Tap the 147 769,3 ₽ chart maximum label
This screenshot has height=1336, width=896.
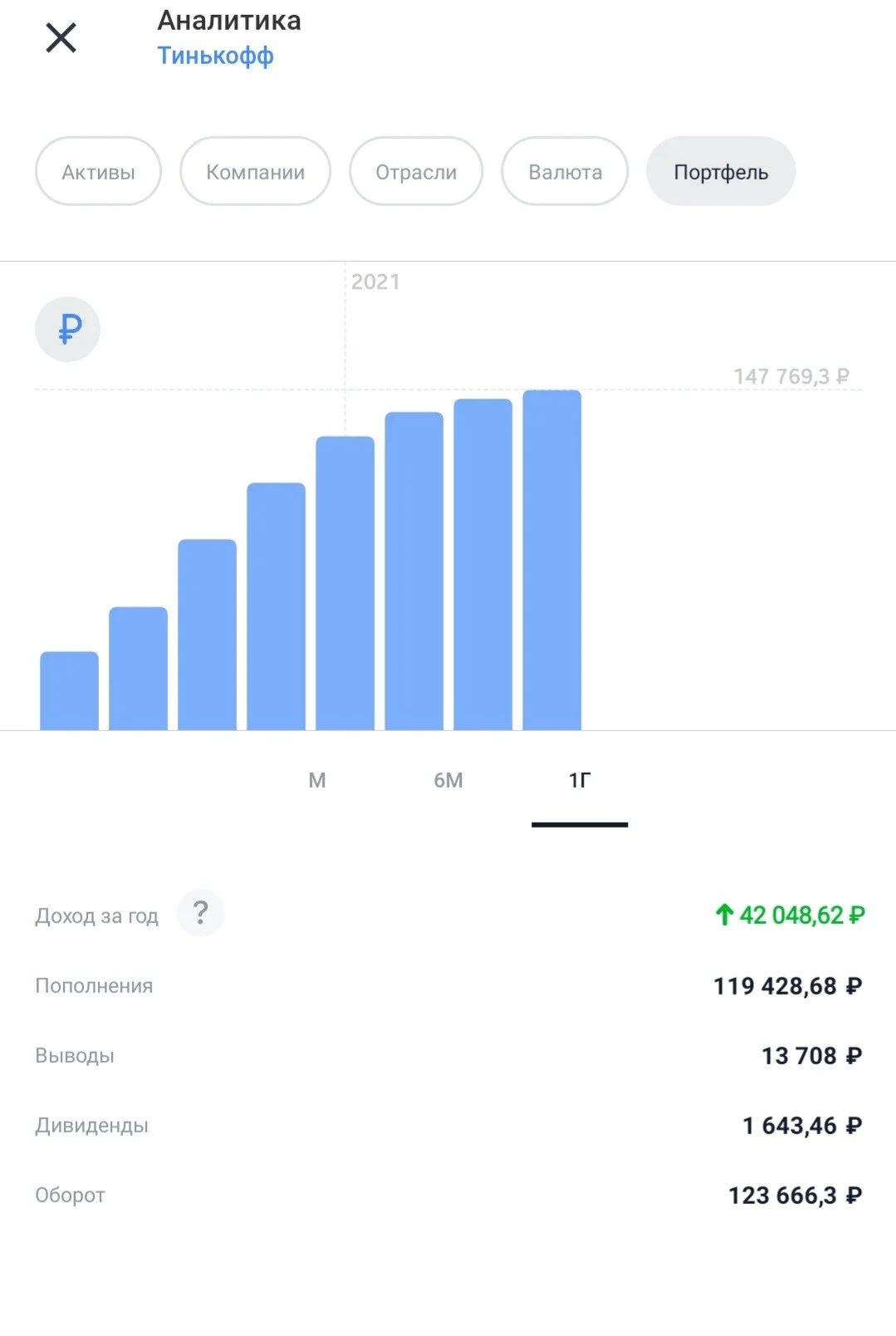click(x=791, y=376)
